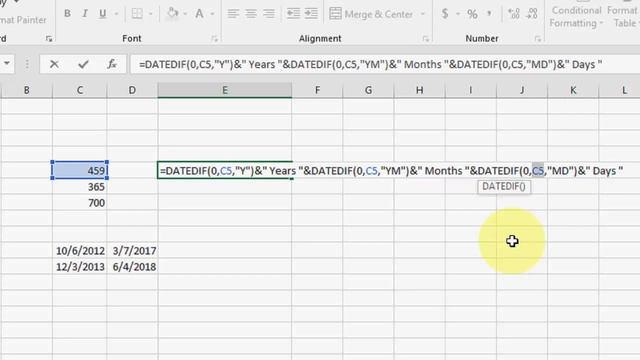Toggle Bold formatting
This screenshot has height=360, width=640.
[67, 14]
